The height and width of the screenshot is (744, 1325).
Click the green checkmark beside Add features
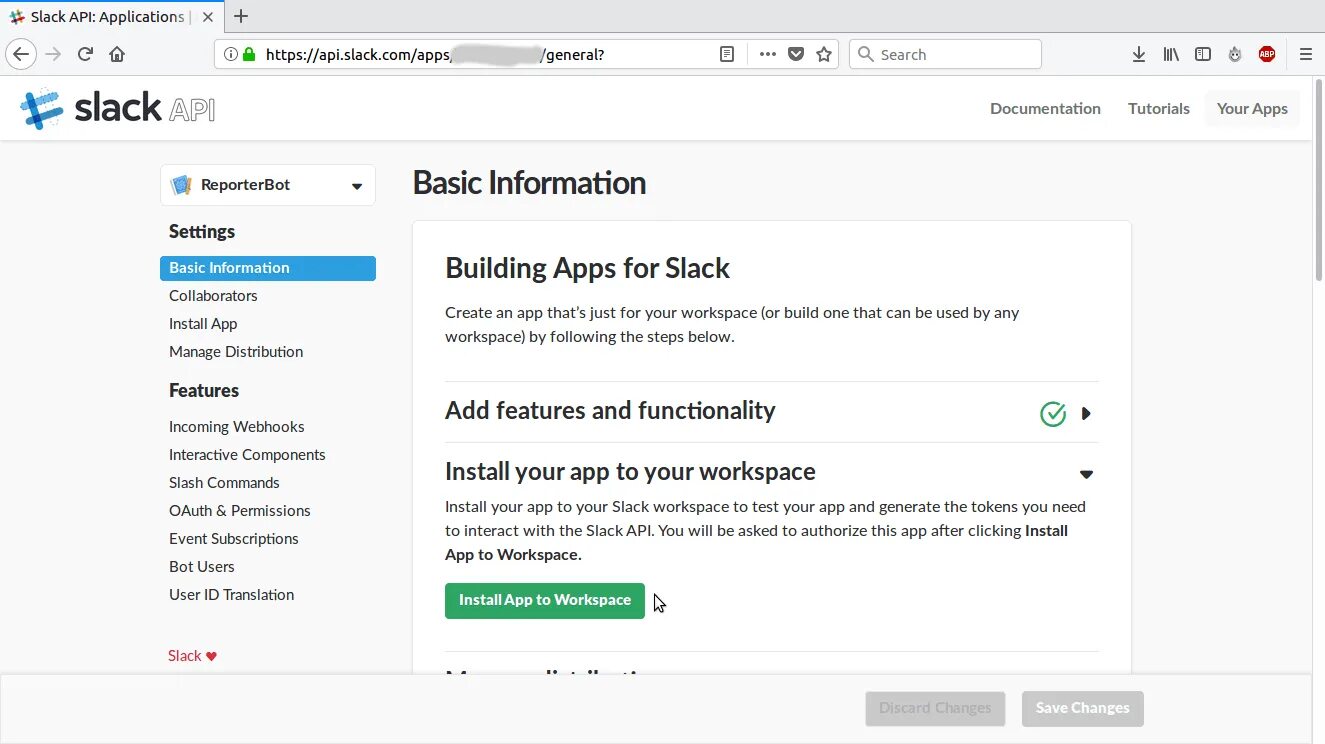[1053, 413]
